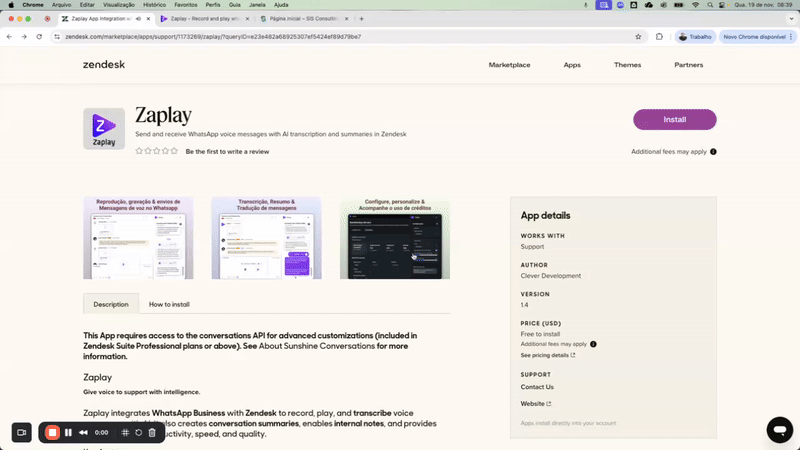Restart the recording with circular arrow icon

click(x=139, y=432)
